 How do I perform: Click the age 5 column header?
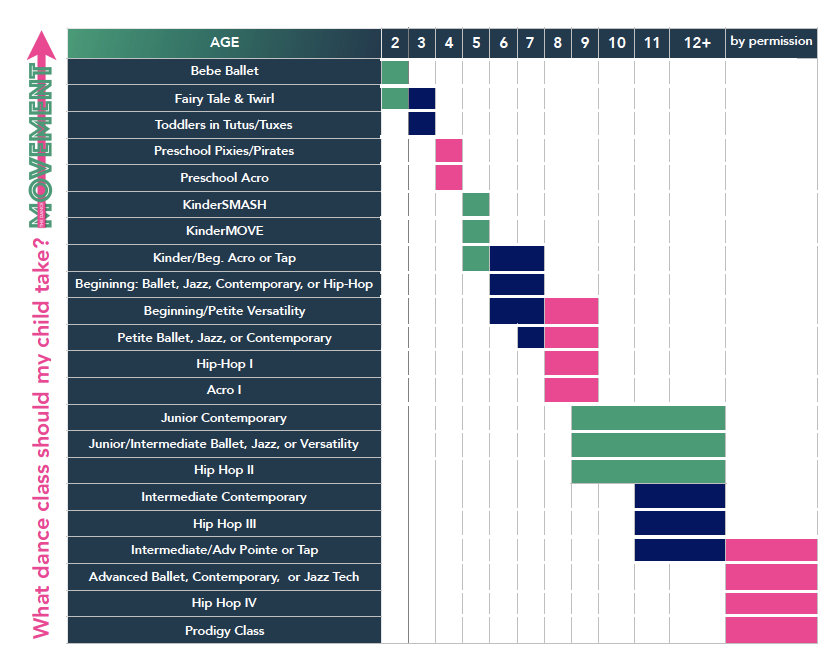476,43
